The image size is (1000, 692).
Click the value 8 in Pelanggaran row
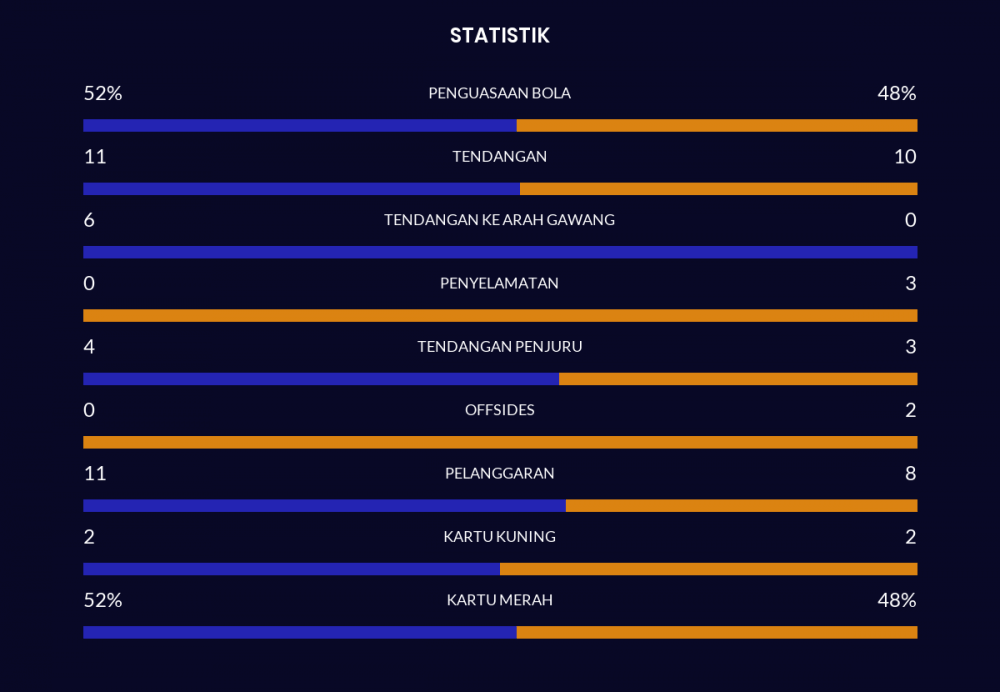(910, 473)
